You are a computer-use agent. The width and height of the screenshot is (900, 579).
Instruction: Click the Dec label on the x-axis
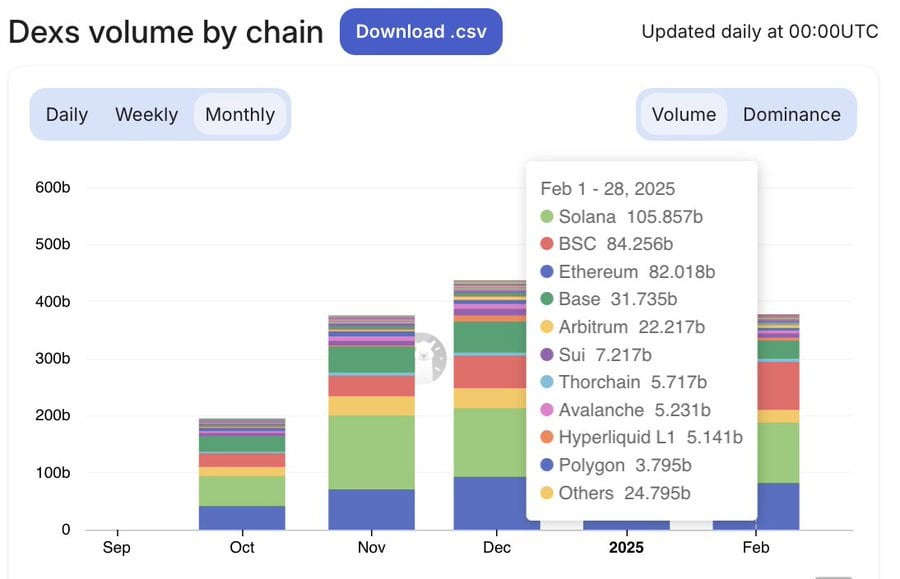(x=496, y=547)
